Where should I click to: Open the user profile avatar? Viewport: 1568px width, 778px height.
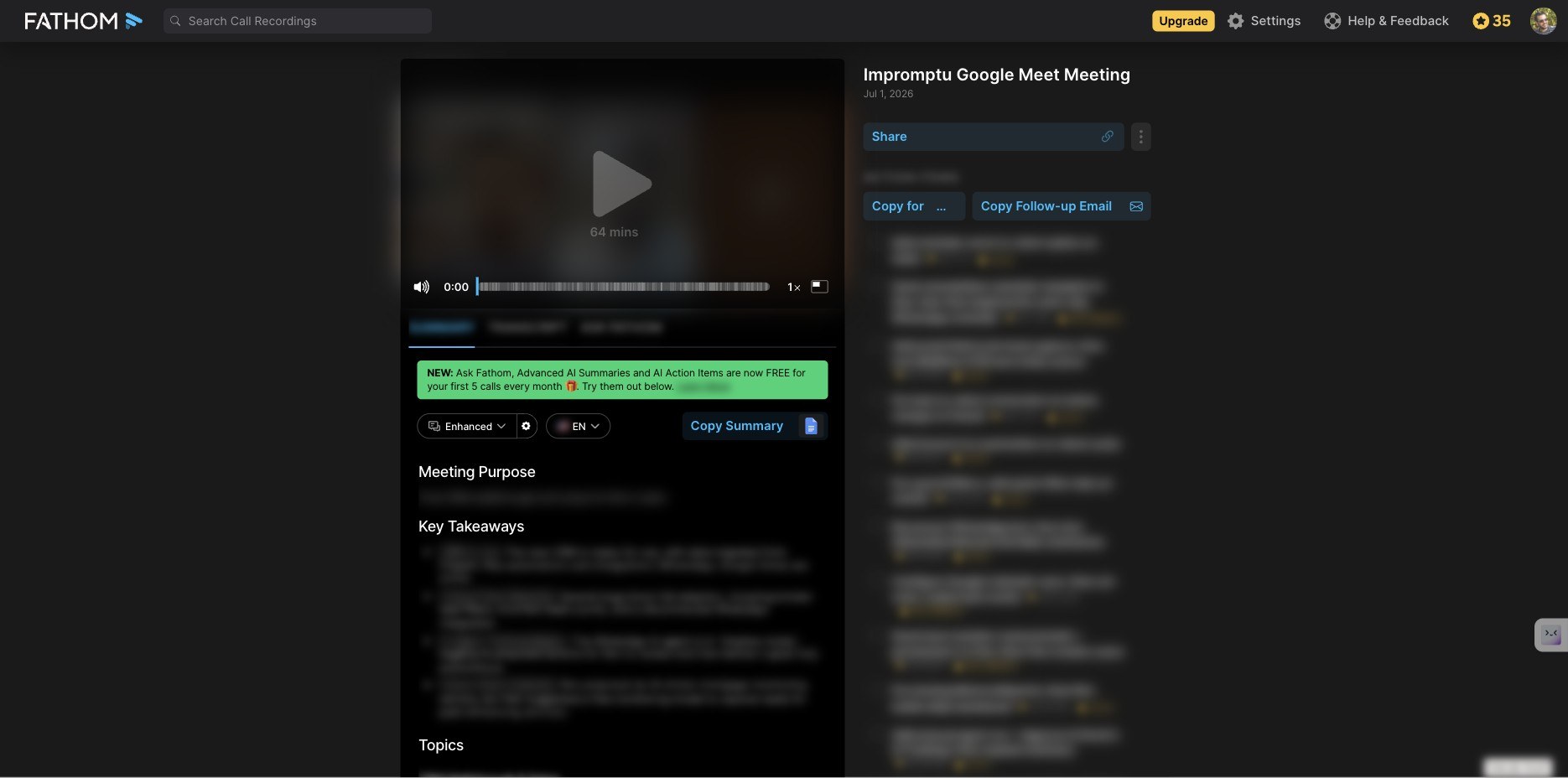[1543, 21]
